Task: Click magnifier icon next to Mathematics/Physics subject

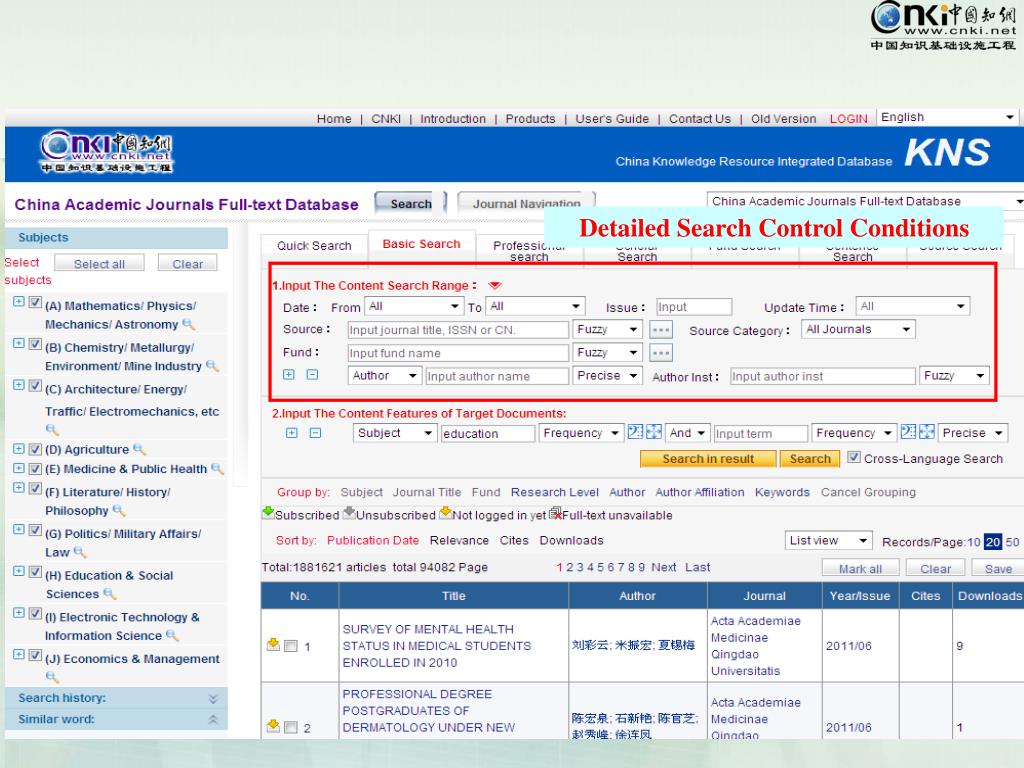Action: point(189,324)
